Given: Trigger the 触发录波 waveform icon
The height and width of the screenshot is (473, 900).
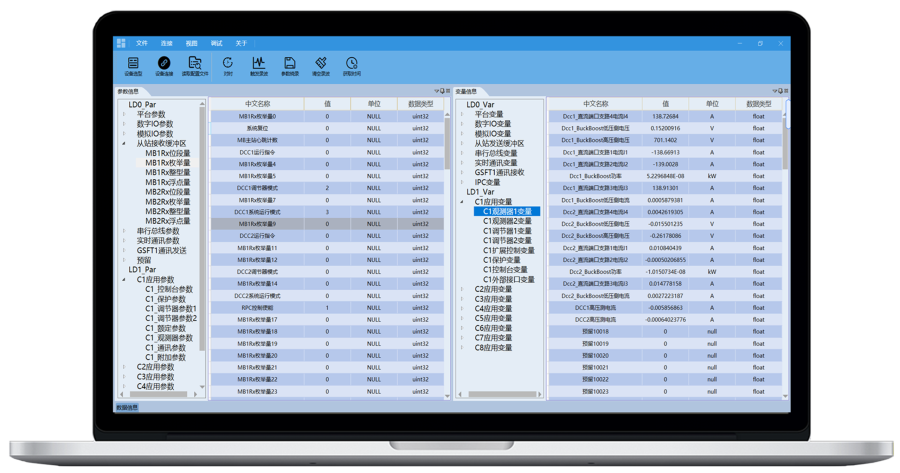Looking at the screenshot, I should (x=258, y=65).
